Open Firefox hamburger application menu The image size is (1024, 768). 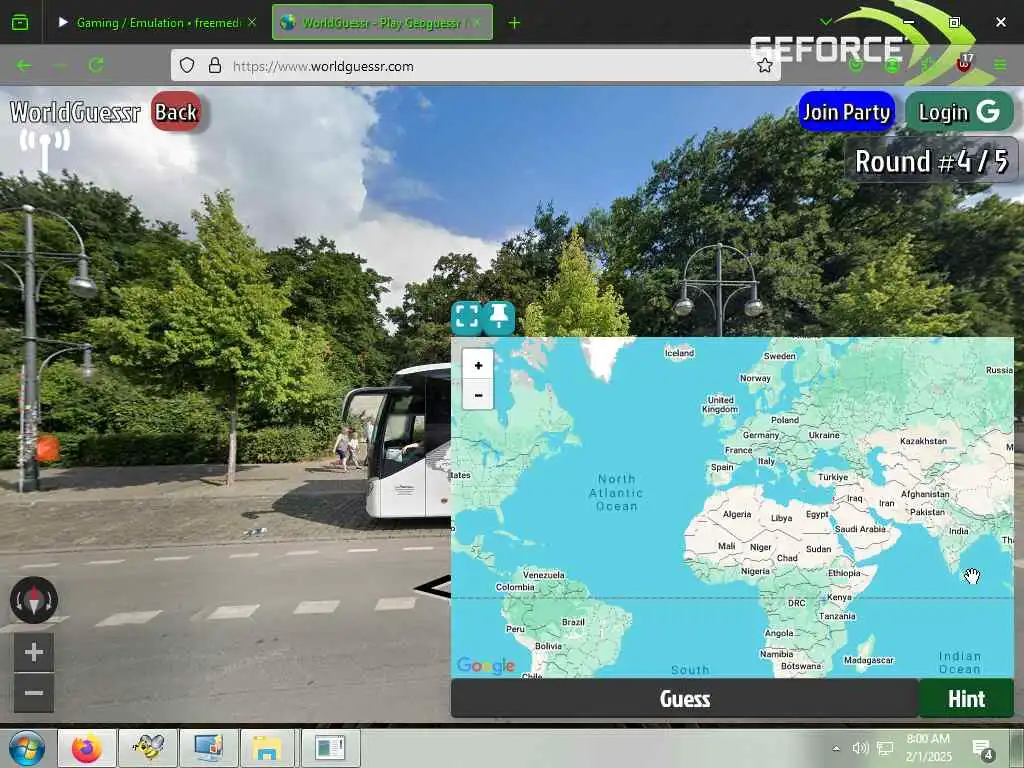pos(1000,65)
